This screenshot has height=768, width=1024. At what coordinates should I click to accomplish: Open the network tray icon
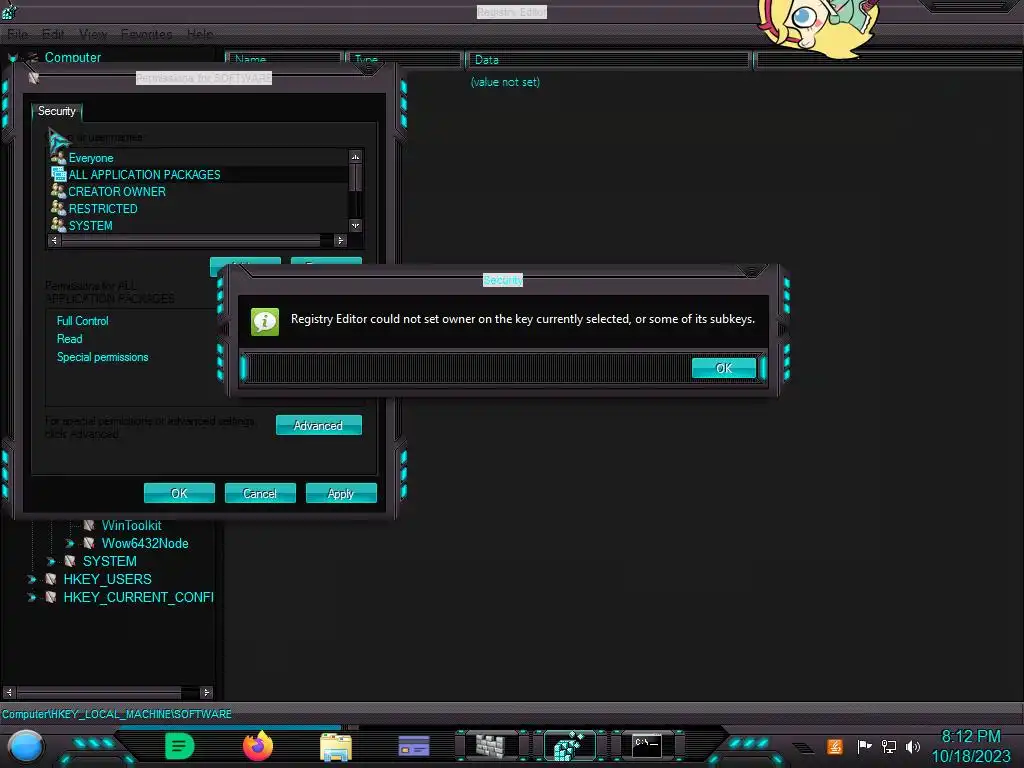(x=889, y=746)
